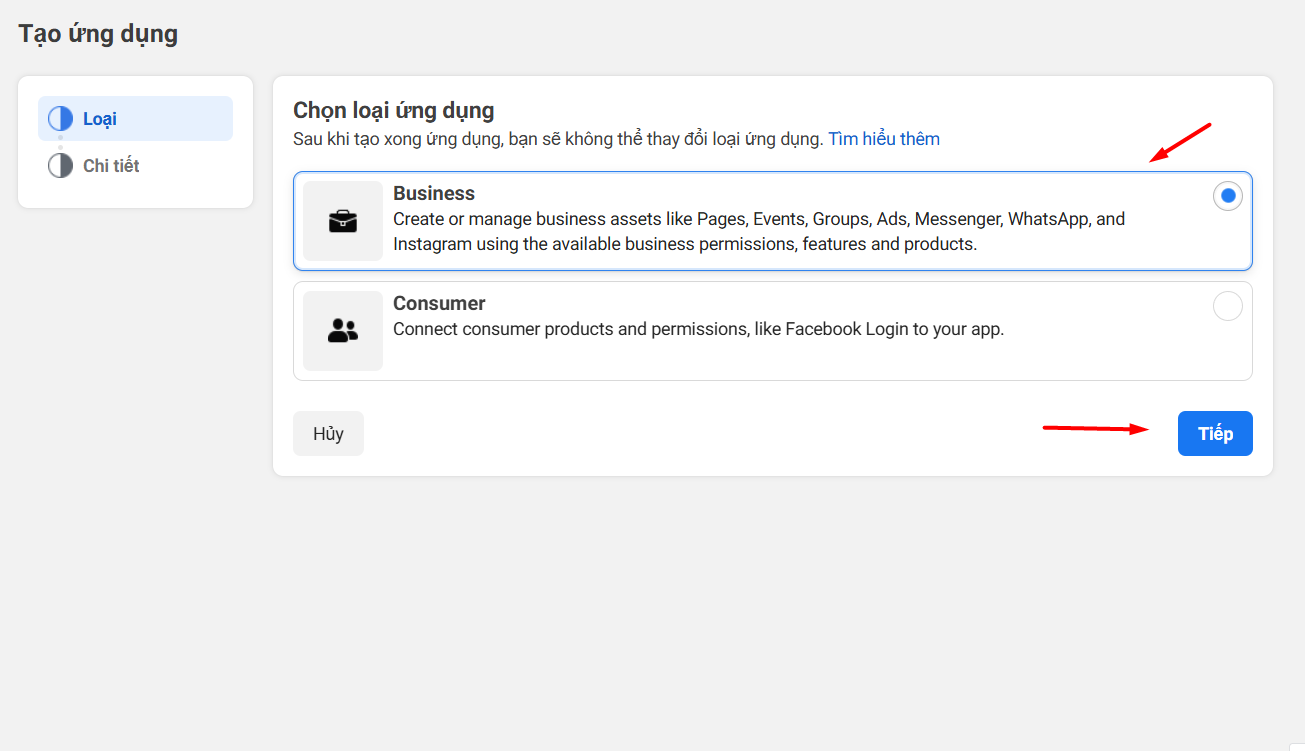Click the half-circle icon beside Chi tiết

tap(61, 165)
